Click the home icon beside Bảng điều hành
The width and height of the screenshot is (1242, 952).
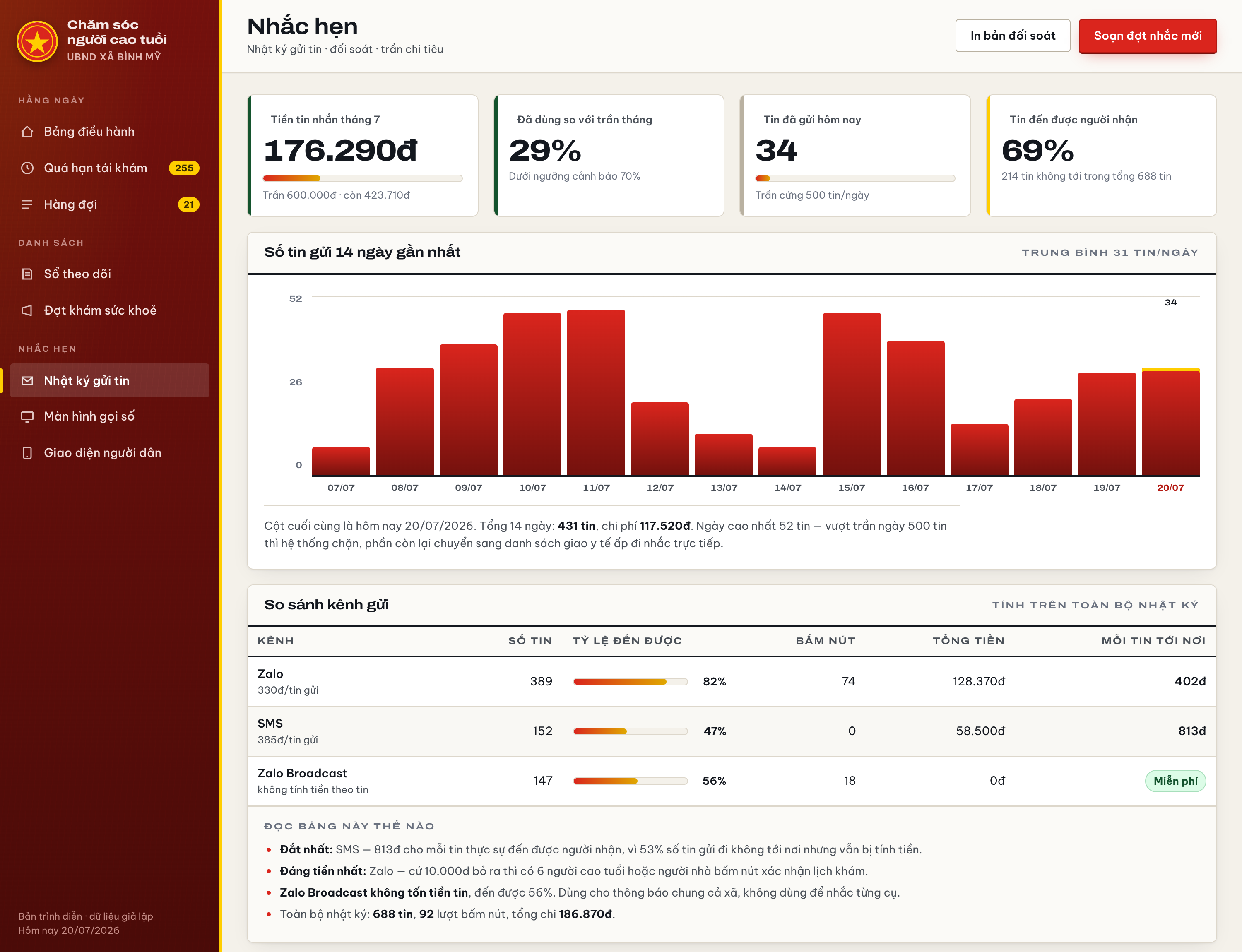(27, 132)
